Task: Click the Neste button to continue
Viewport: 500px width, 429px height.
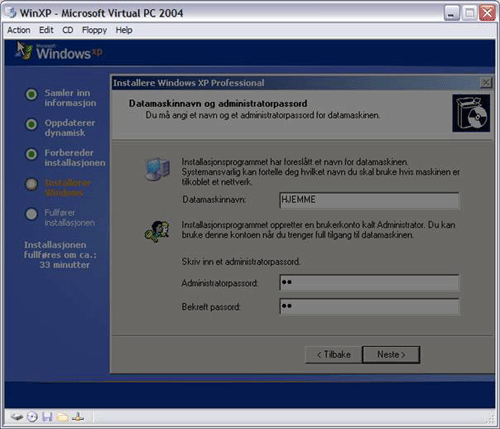Action: click(x=391, y=354)
